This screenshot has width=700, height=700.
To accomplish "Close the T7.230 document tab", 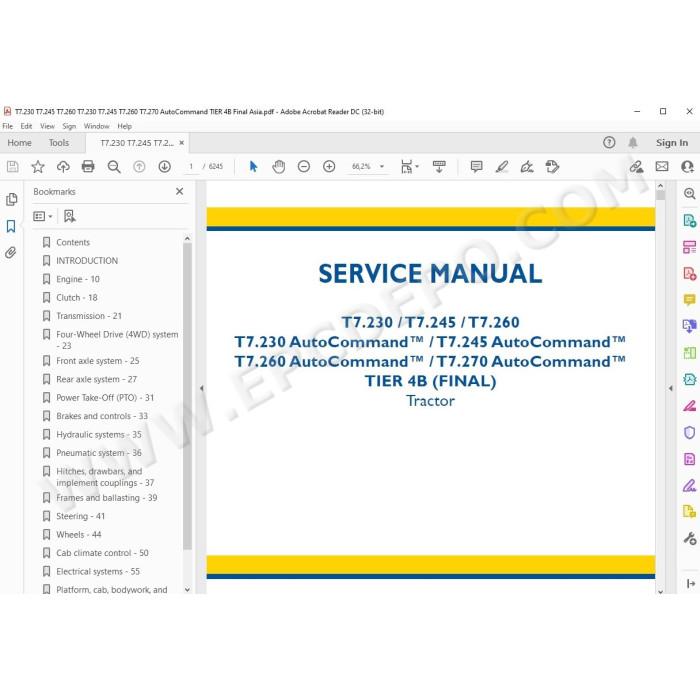I will click(x=181, y=143).
